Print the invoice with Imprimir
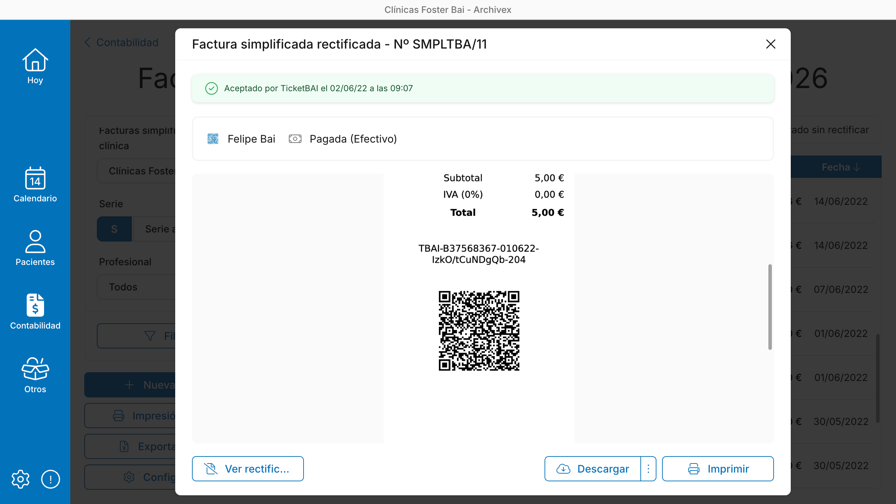This screenshot has width=896, height=504. pyautogui.click(x=718, y=469)
